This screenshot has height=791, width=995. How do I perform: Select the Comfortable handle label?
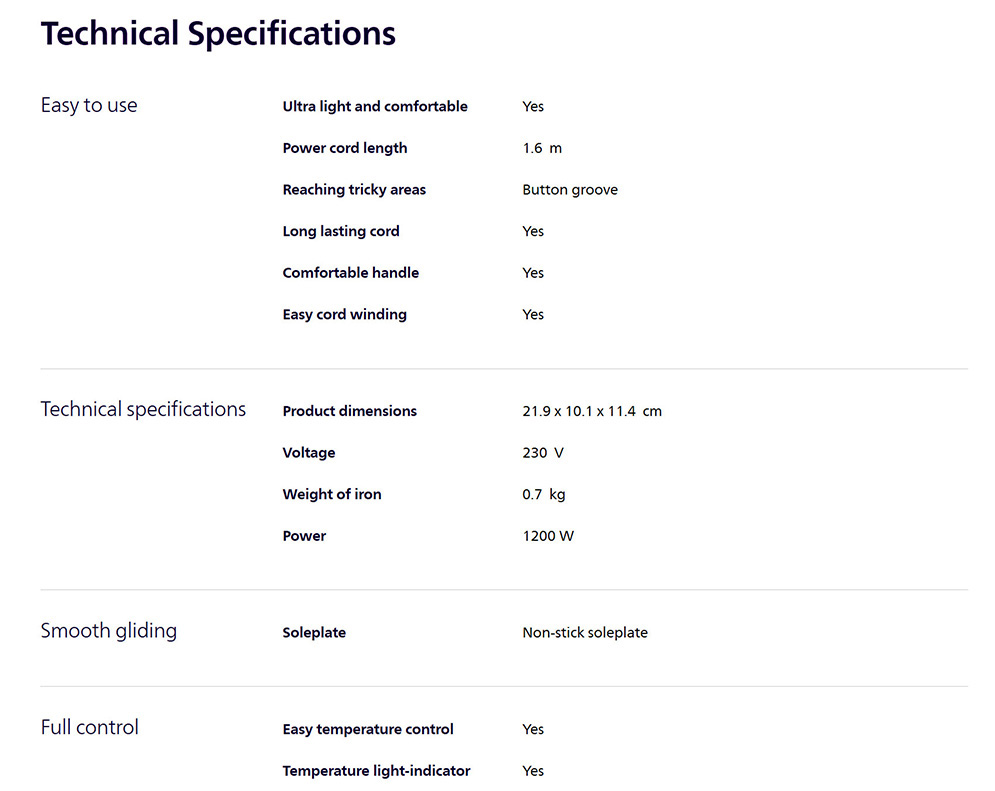(x=351, y=272)
